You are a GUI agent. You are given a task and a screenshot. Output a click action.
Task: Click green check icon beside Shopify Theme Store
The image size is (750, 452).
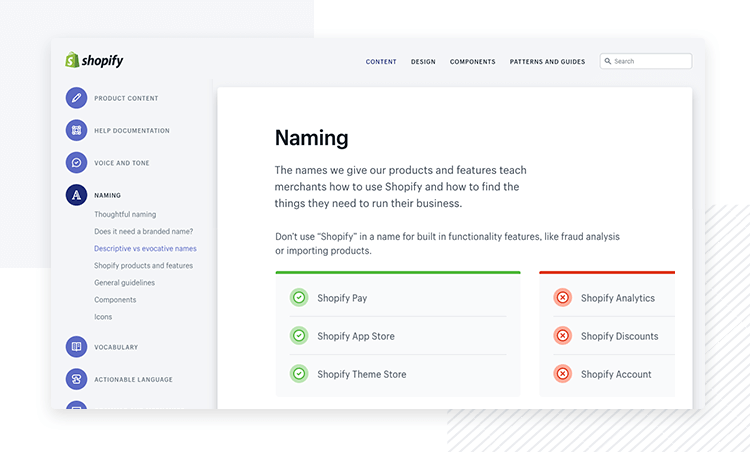[x=299, y=374]
